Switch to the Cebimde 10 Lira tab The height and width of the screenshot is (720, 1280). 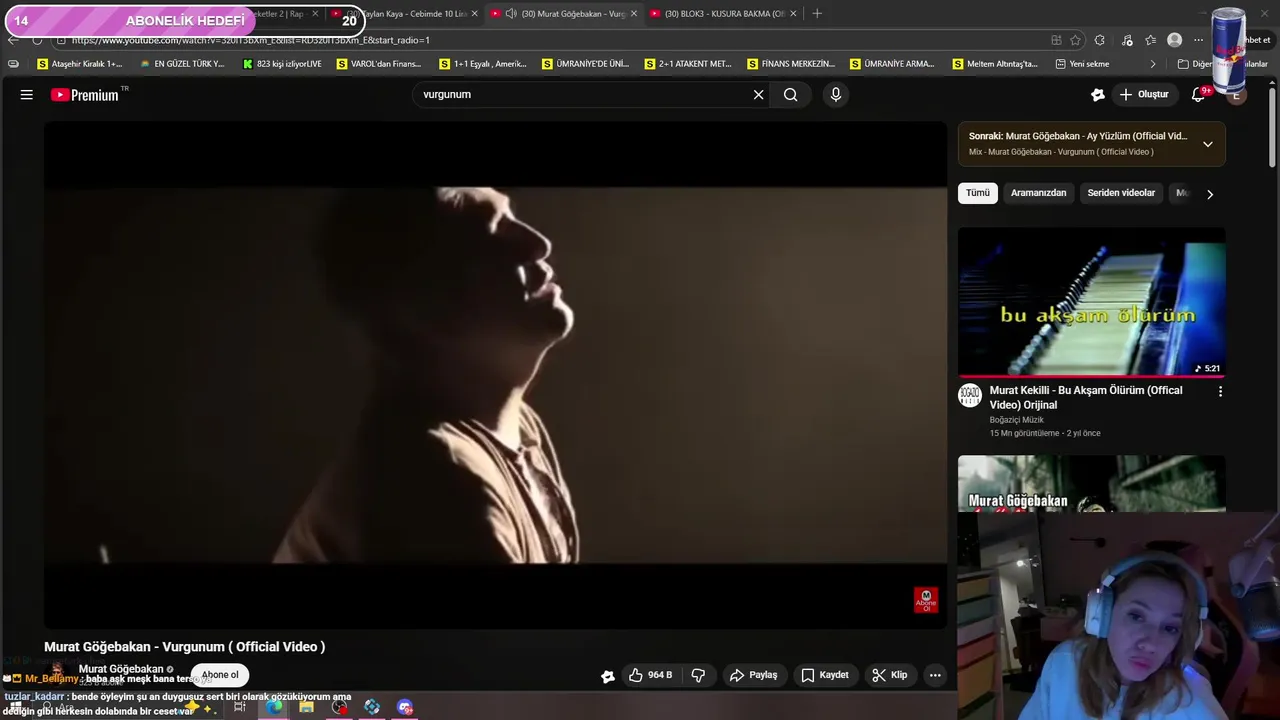point(405,14)
